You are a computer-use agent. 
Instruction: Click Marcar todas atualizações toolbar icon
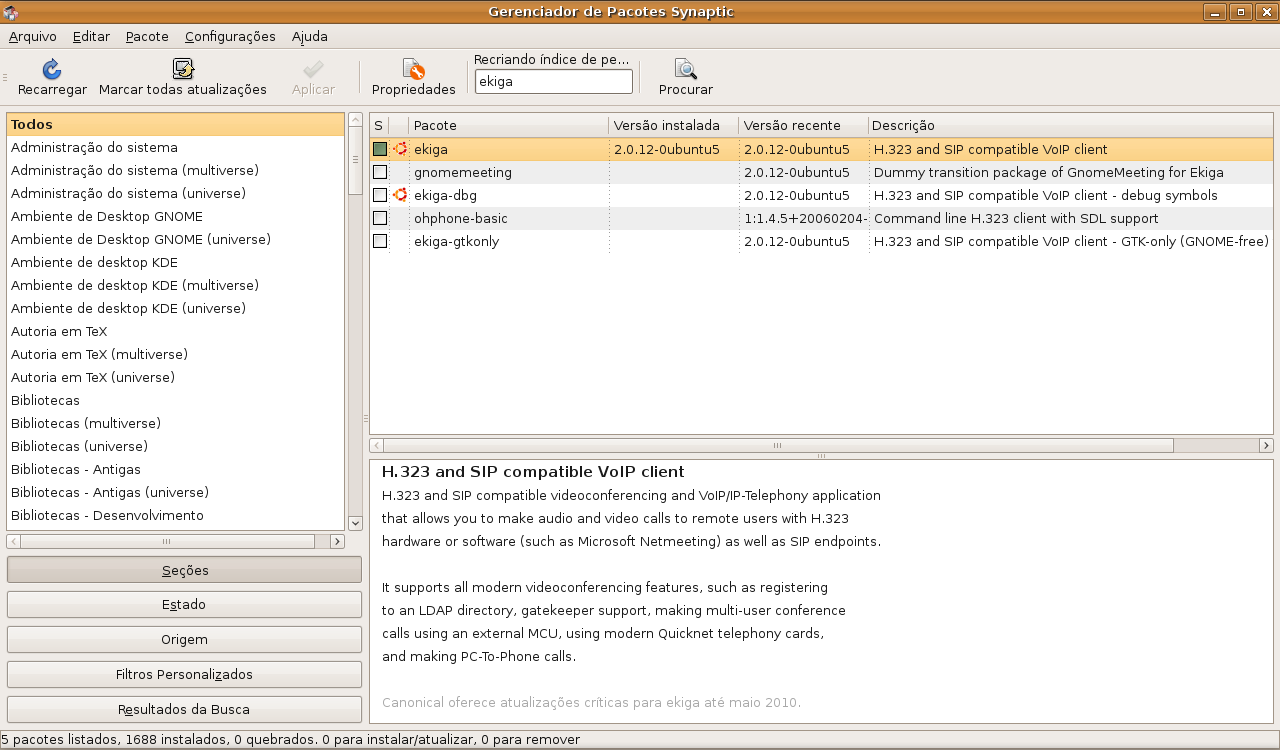(x=183, y=69)
